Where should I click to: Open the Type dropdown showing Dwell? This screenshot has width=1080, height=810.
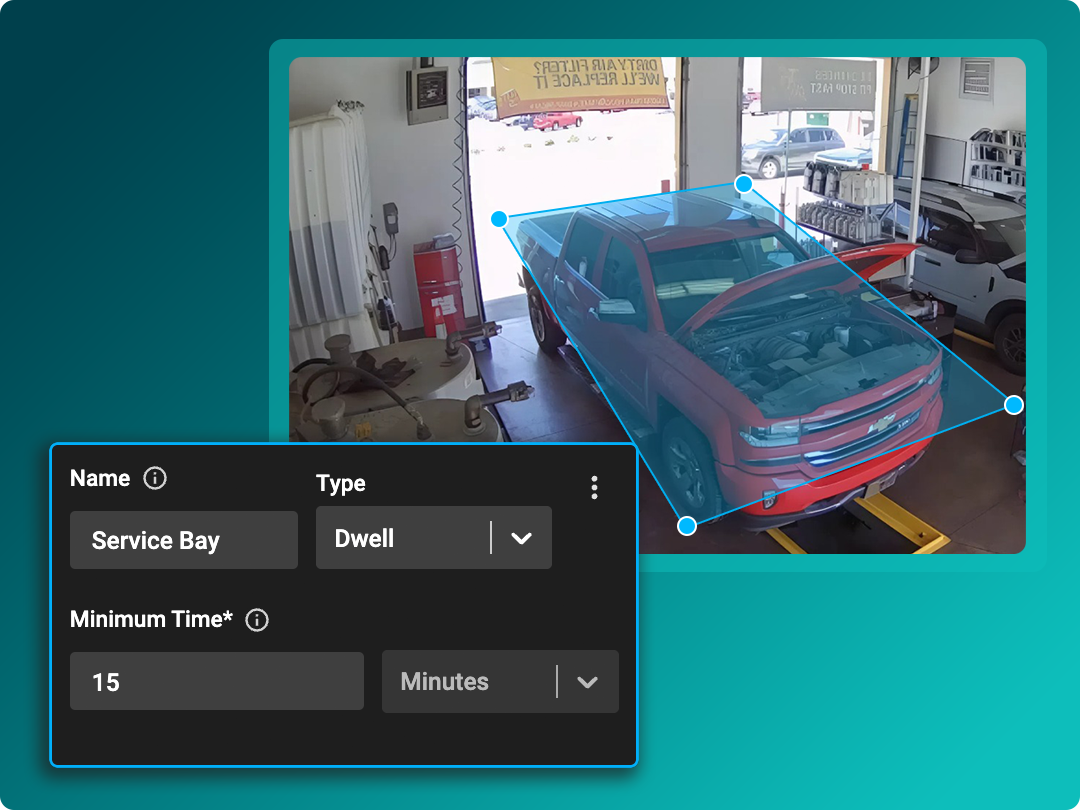[433, 537]
